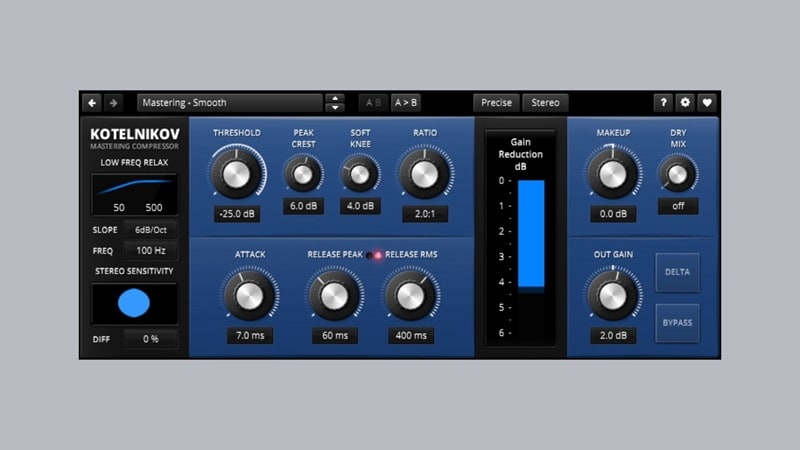Click the Release RMS knob
800x450 pixels.
coord(411,296)
